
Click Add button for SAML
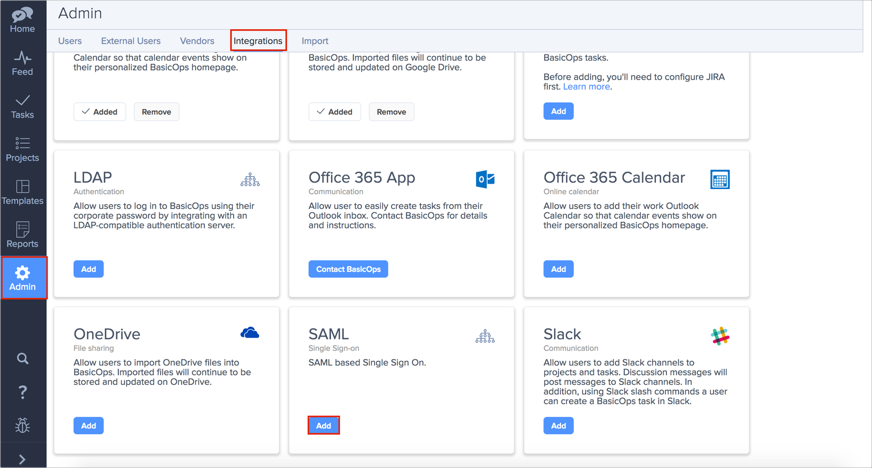(x=323, y=426)
